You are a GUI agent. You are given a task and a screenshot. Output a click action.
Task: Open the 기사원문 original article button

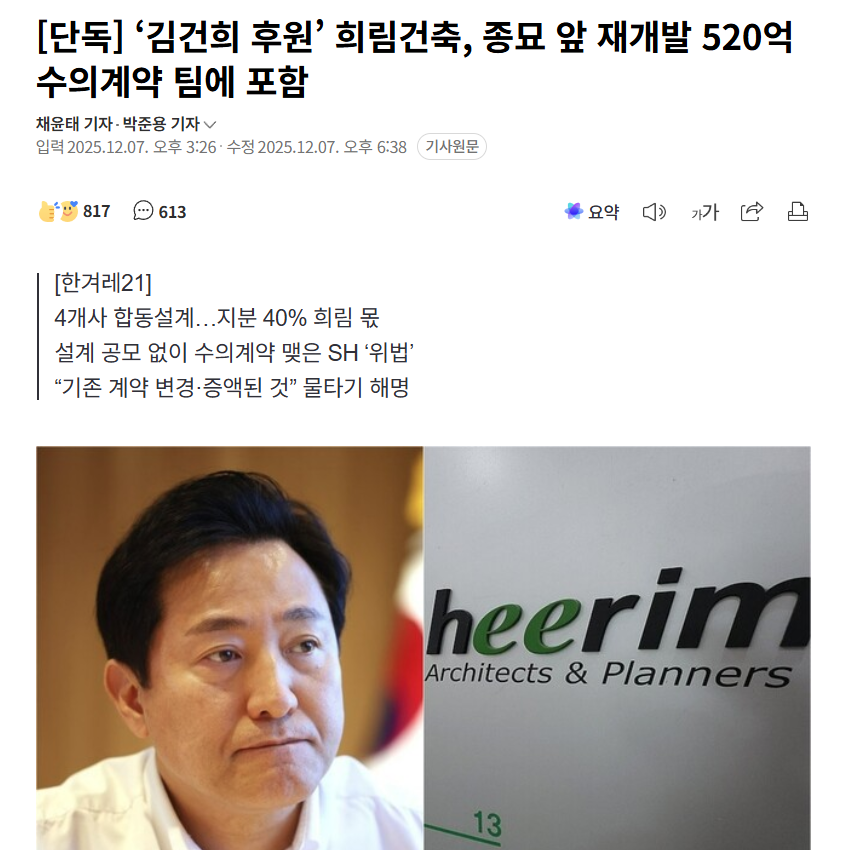(452, 146)
